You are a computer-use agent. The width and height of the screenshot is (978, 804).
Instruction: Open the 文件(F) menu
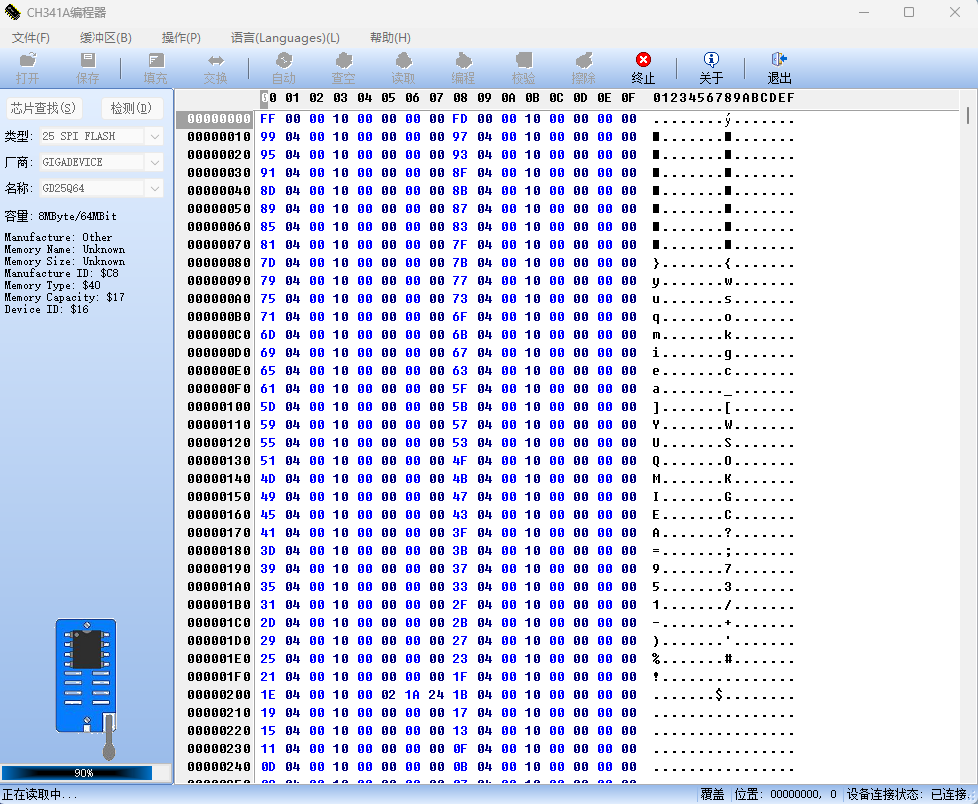[31, 37]
